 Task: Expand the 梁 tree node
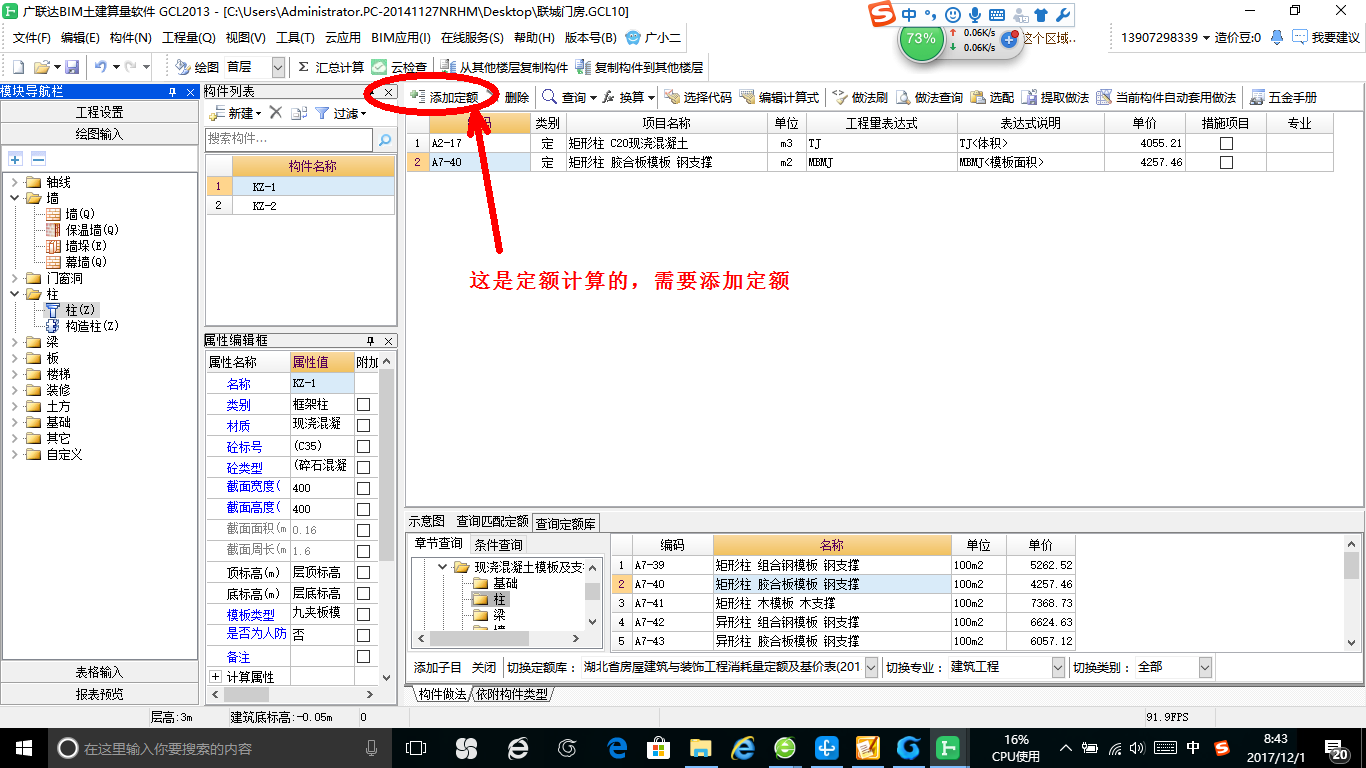coord(14,342)
